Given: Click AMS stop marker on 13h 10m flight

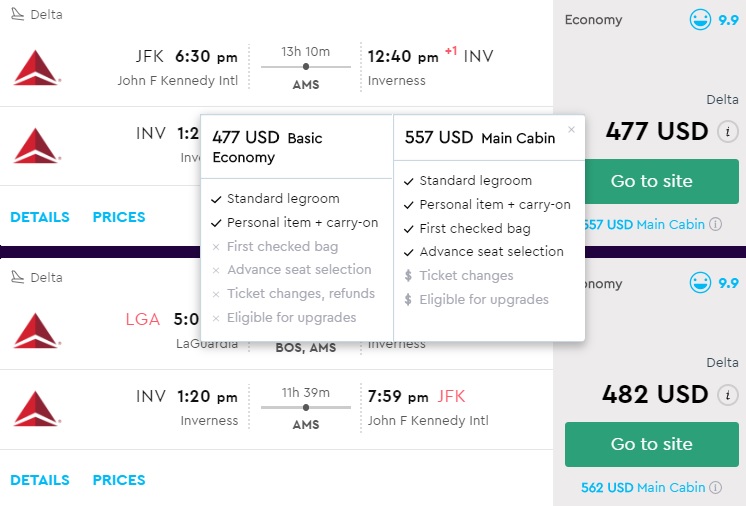Looking at the screenshot, I should (305, 67).
